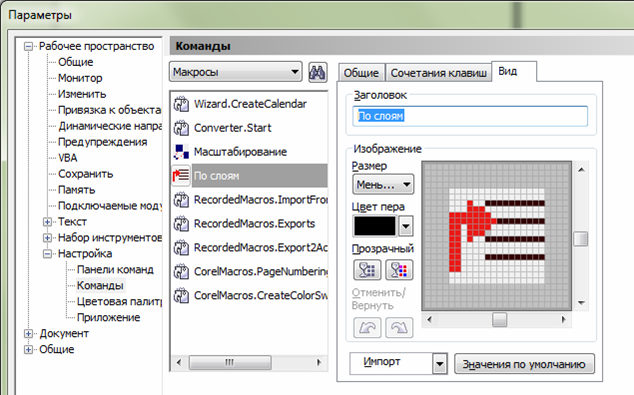Viewport: 634px width, 395px height.
Task: Click the black Цвет пера swatch
Action: 375,226
